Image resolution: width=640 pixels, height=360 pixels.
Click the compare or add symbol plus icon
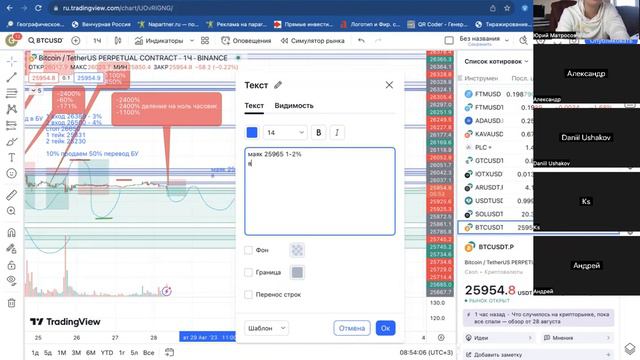(x=76, y=40)
